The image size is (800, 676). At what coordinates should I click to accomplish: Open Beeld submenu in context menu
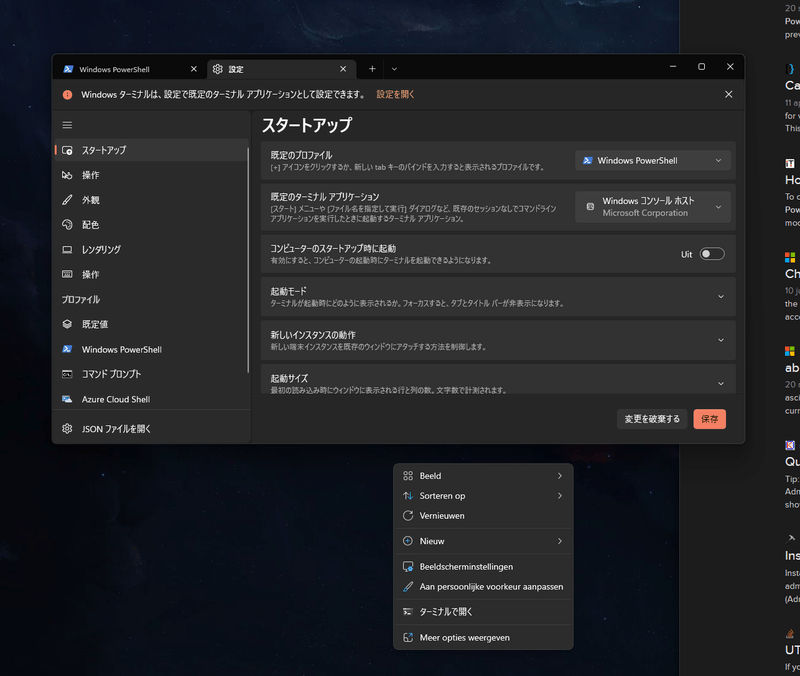click(483, 475)
